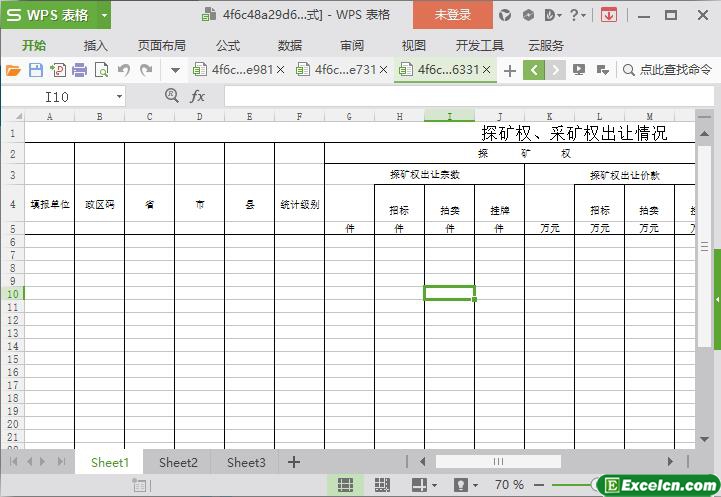
Task: Expand the name box dropdown arrow
Action: point(119,97)
